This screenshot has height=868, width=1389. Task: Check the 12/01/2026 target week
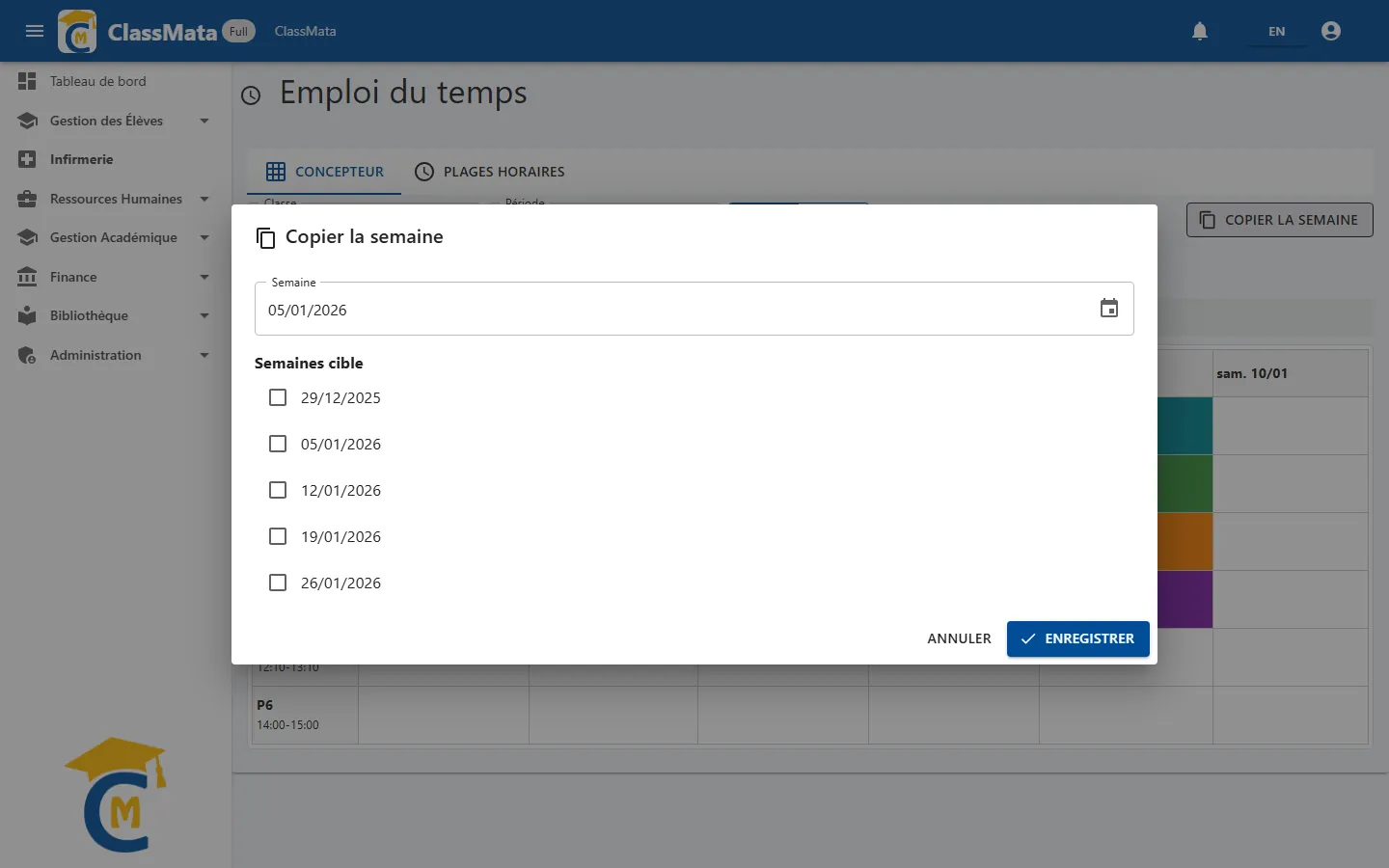pyautogui.click(x=278, y=490)
